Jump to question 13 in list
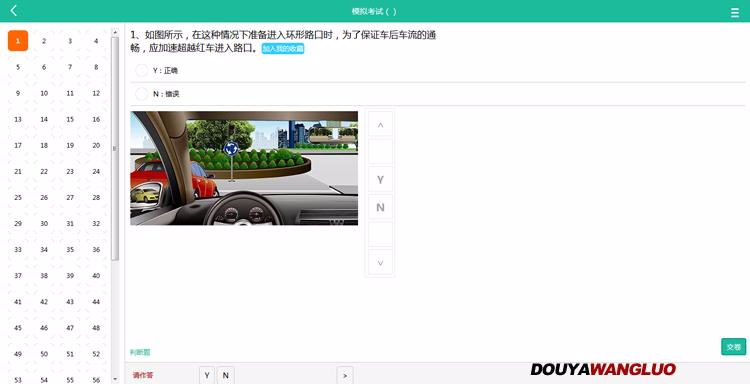 coord(18,119)
